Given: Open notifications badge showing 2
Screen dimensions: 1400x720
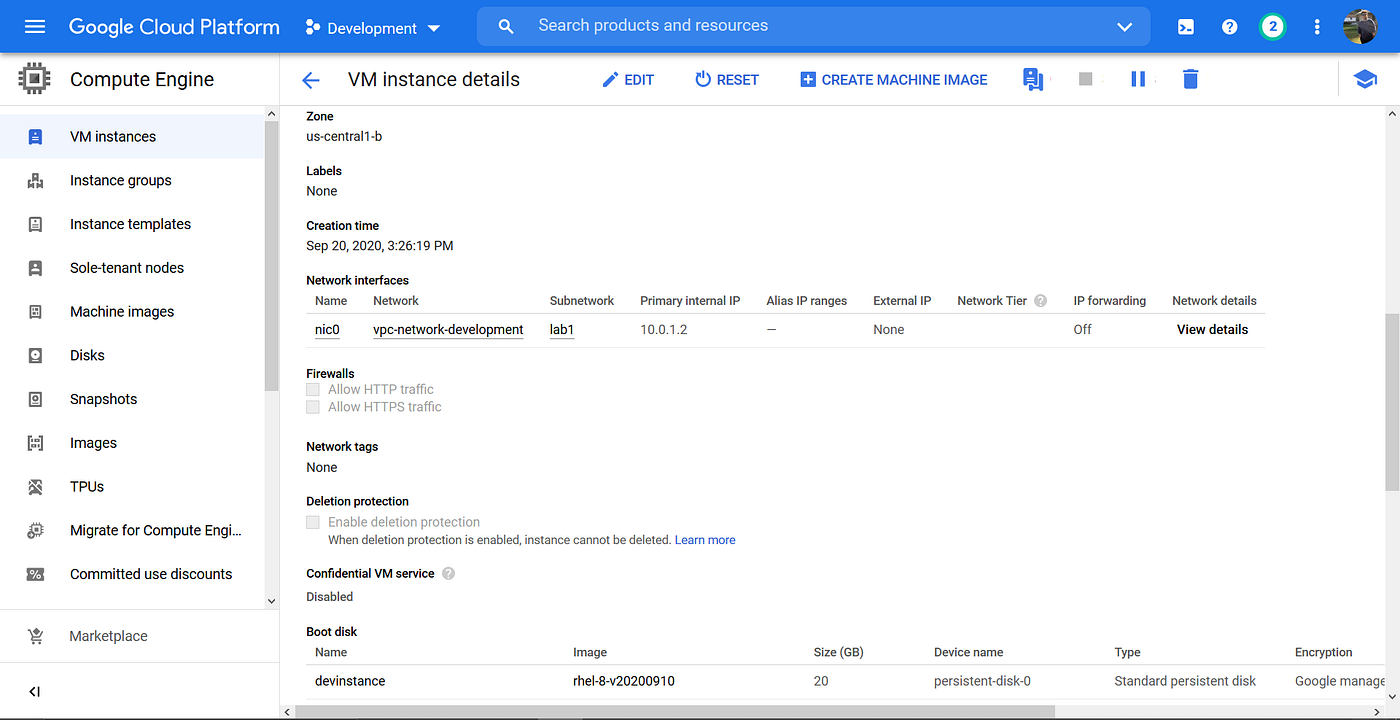Looking at the screenshot, I should pos(1272,27).
